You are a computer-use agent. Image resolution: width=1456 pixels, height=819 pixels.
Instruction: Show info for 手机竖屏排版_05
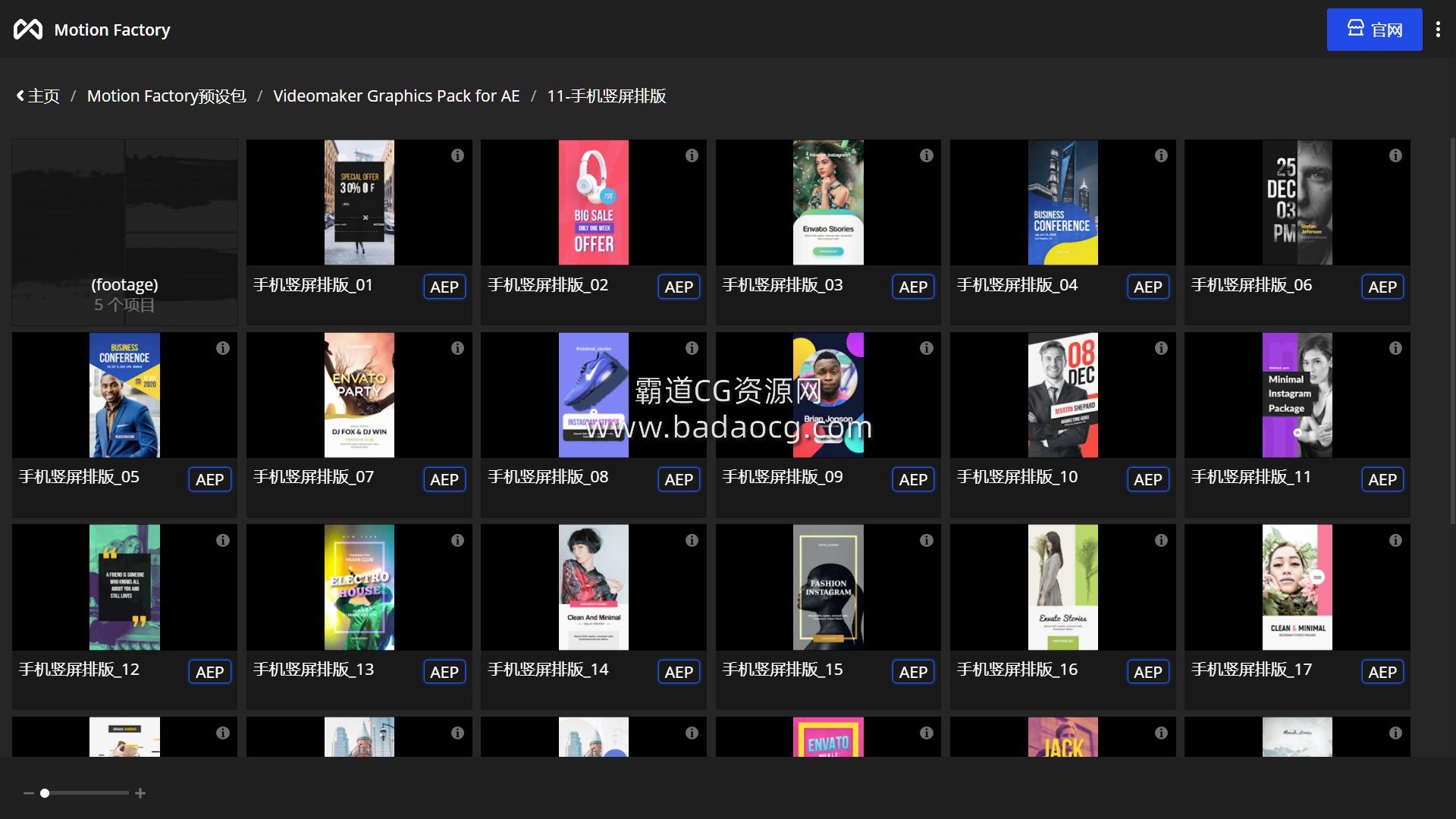pos(222,348)
